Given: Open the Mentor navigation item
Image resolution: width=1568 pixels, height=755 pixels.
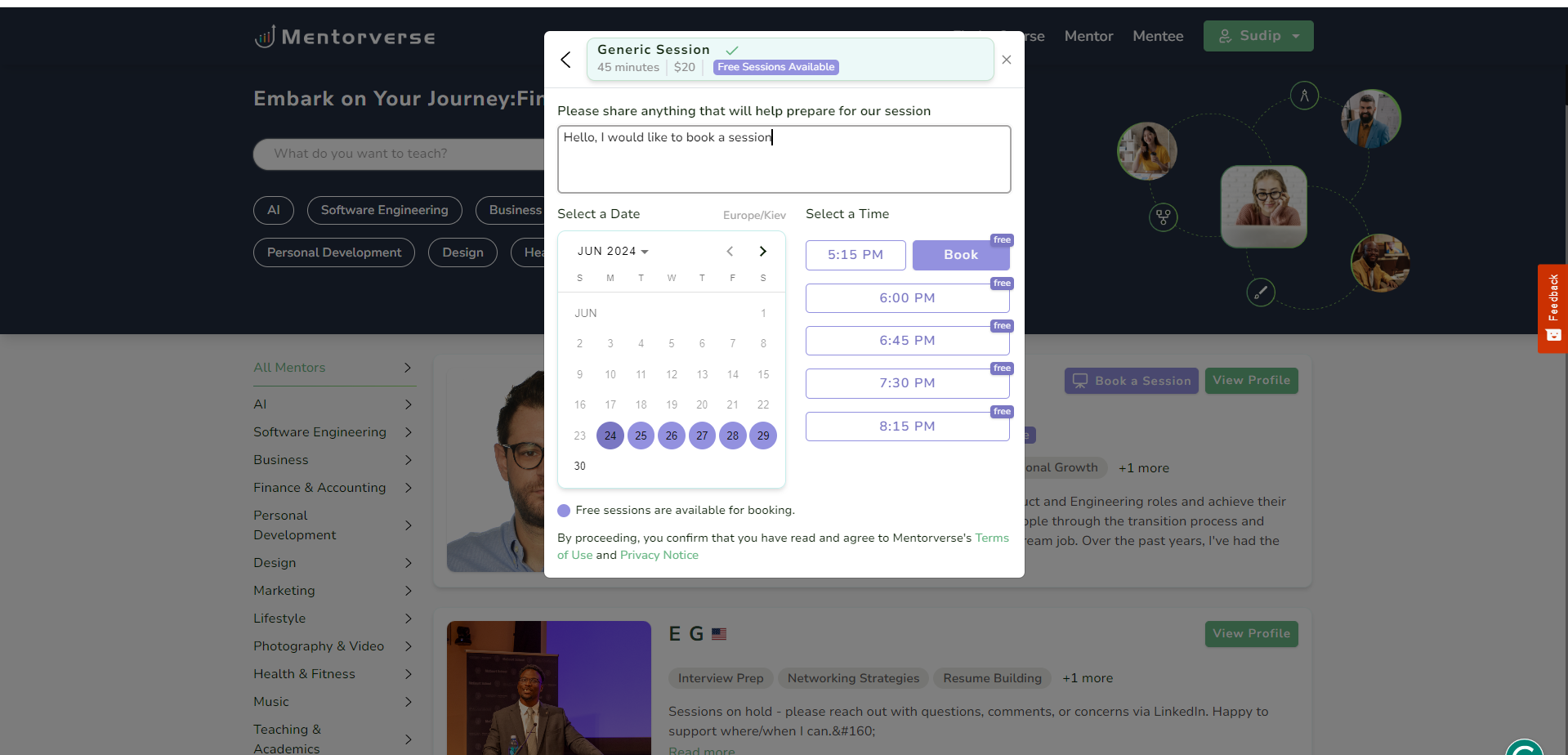Looking at the screenshot, I should [1088, 36].
